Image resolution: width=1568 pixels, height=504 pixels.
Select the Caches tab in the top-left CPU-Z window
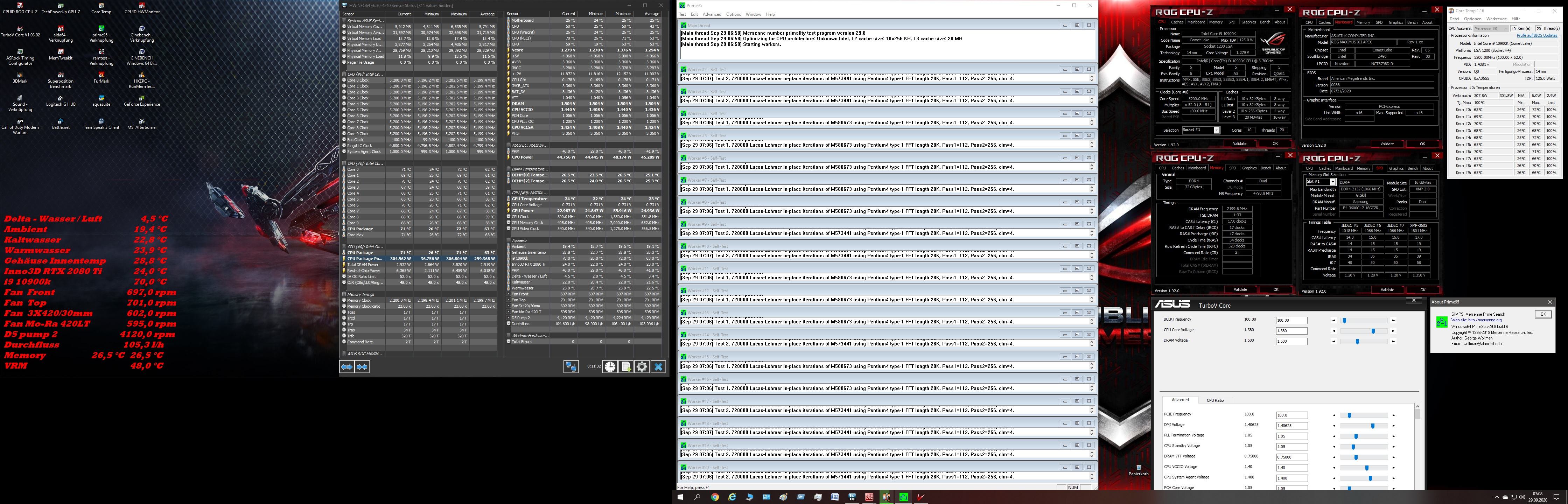click(1177, 22)
